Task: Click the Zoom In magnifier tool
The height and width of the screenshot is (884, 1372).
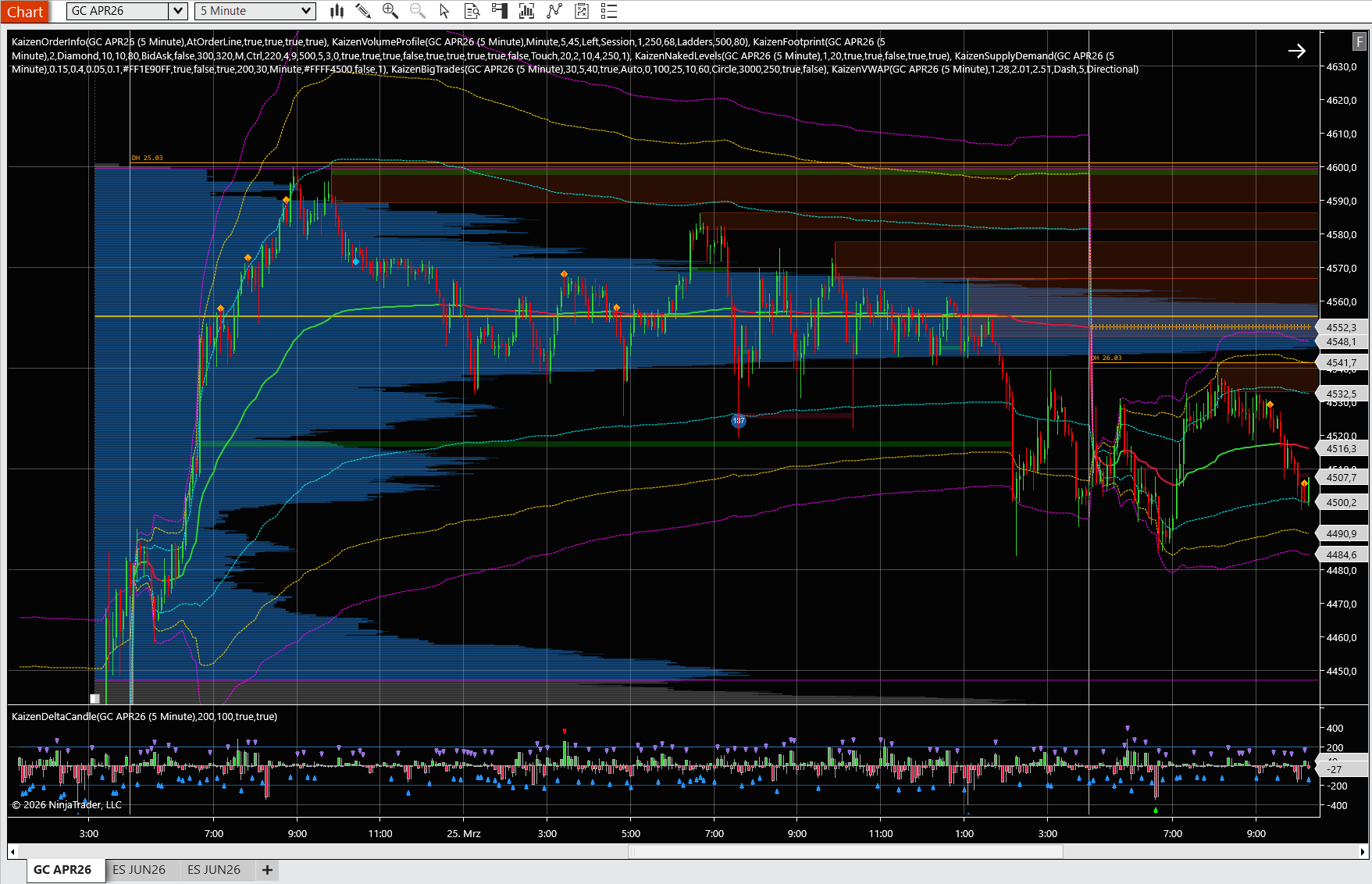Action: [389, 11]
